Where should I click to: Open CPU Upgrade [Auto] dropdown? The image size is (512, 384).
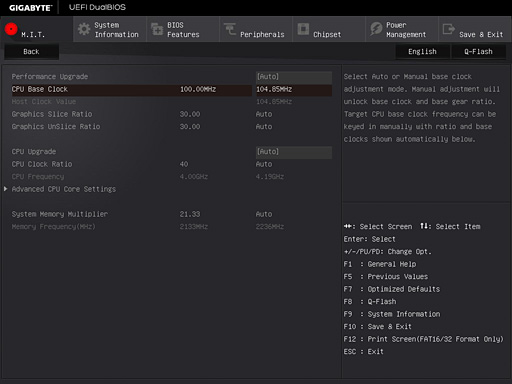tap(294, 152)
